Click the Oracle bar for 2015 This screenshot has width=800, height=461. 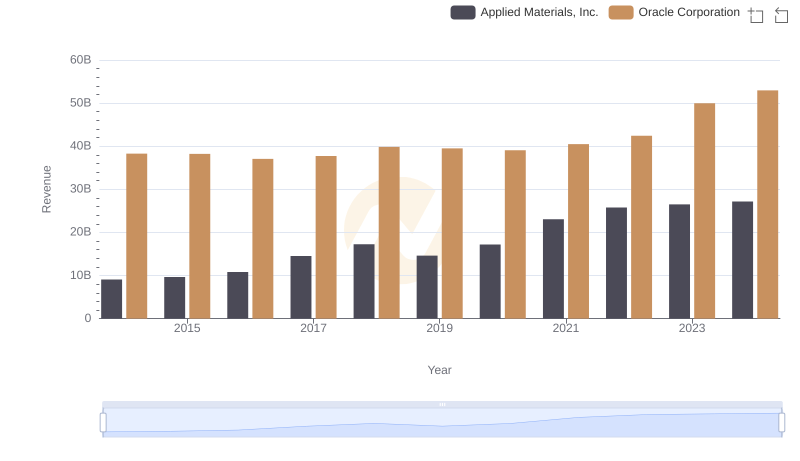pyautogui.click(x=199, y=236)
